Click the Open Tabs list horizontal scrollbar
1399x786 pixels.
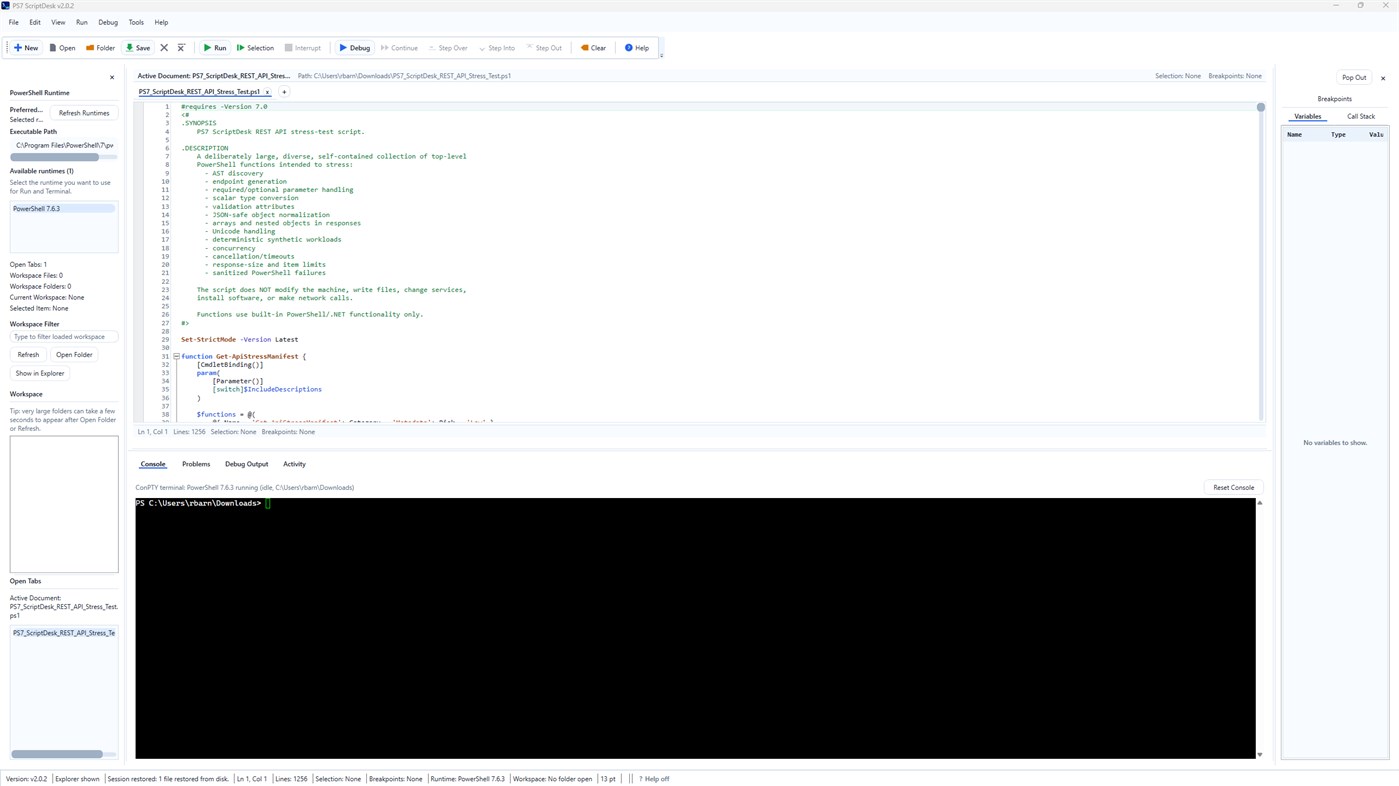57,754
